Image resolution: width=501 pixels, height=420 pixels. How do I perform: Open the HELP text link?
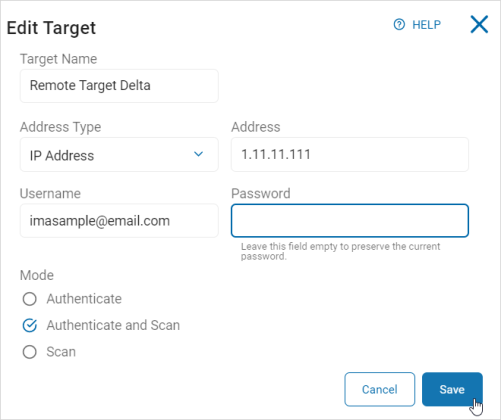(x=426, y=25)
